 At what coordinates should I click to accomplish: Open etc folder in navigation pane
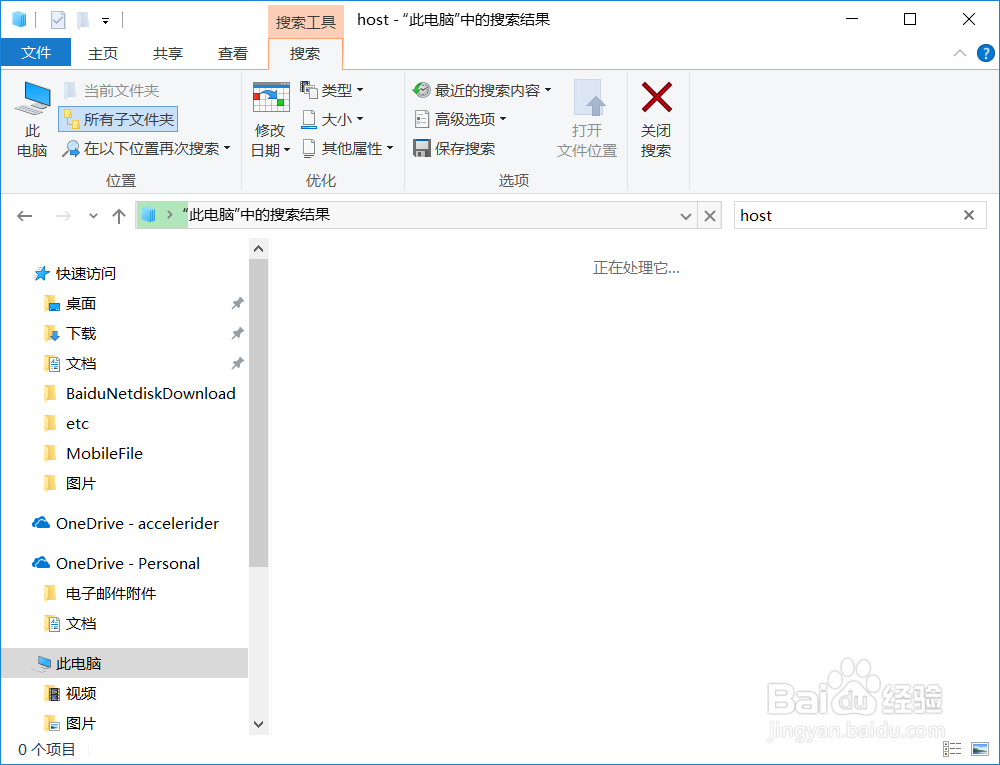click(66, 423)
